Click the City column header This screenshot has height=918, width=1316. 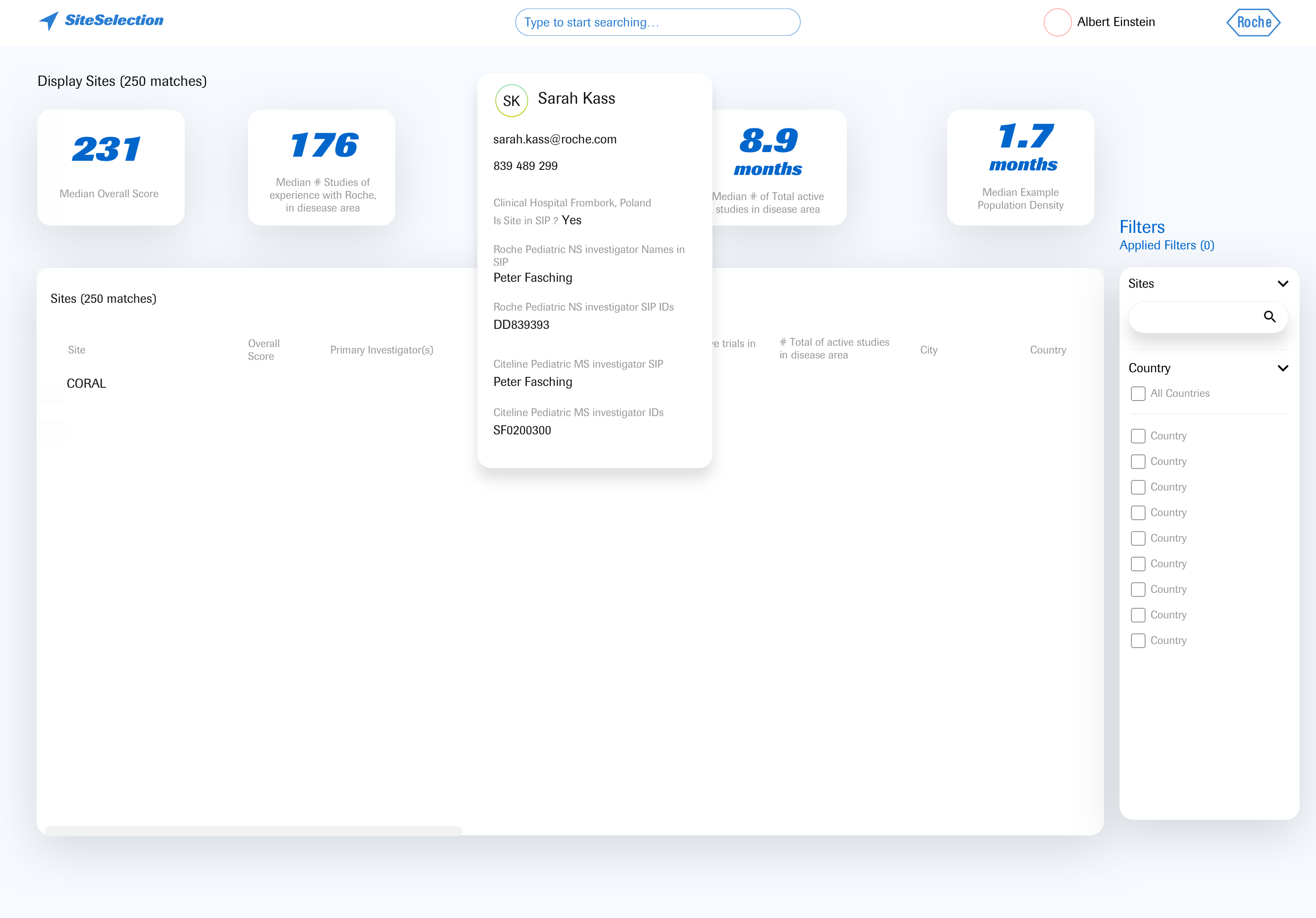[x=929, y=350]
